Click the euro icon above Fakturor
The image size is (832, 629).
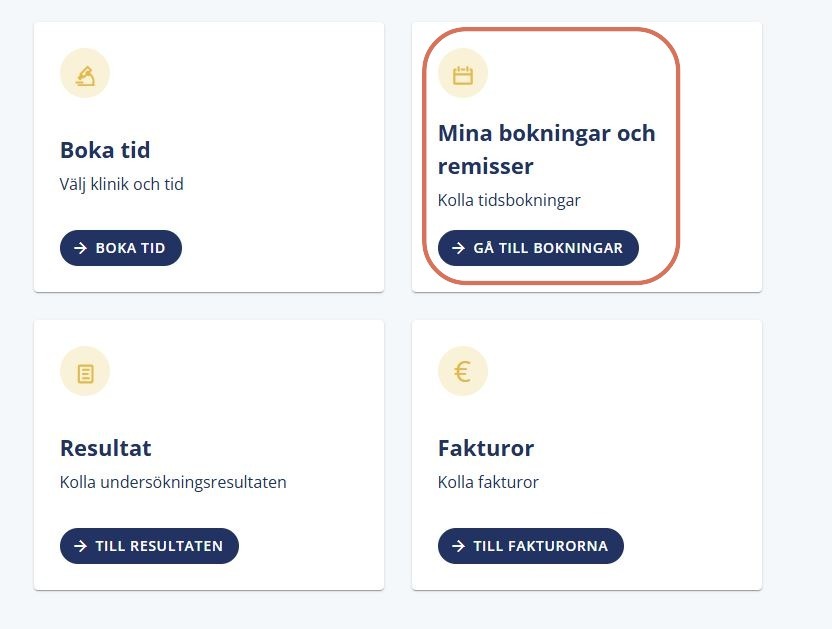pyautogui.click(x=463, y=371)
